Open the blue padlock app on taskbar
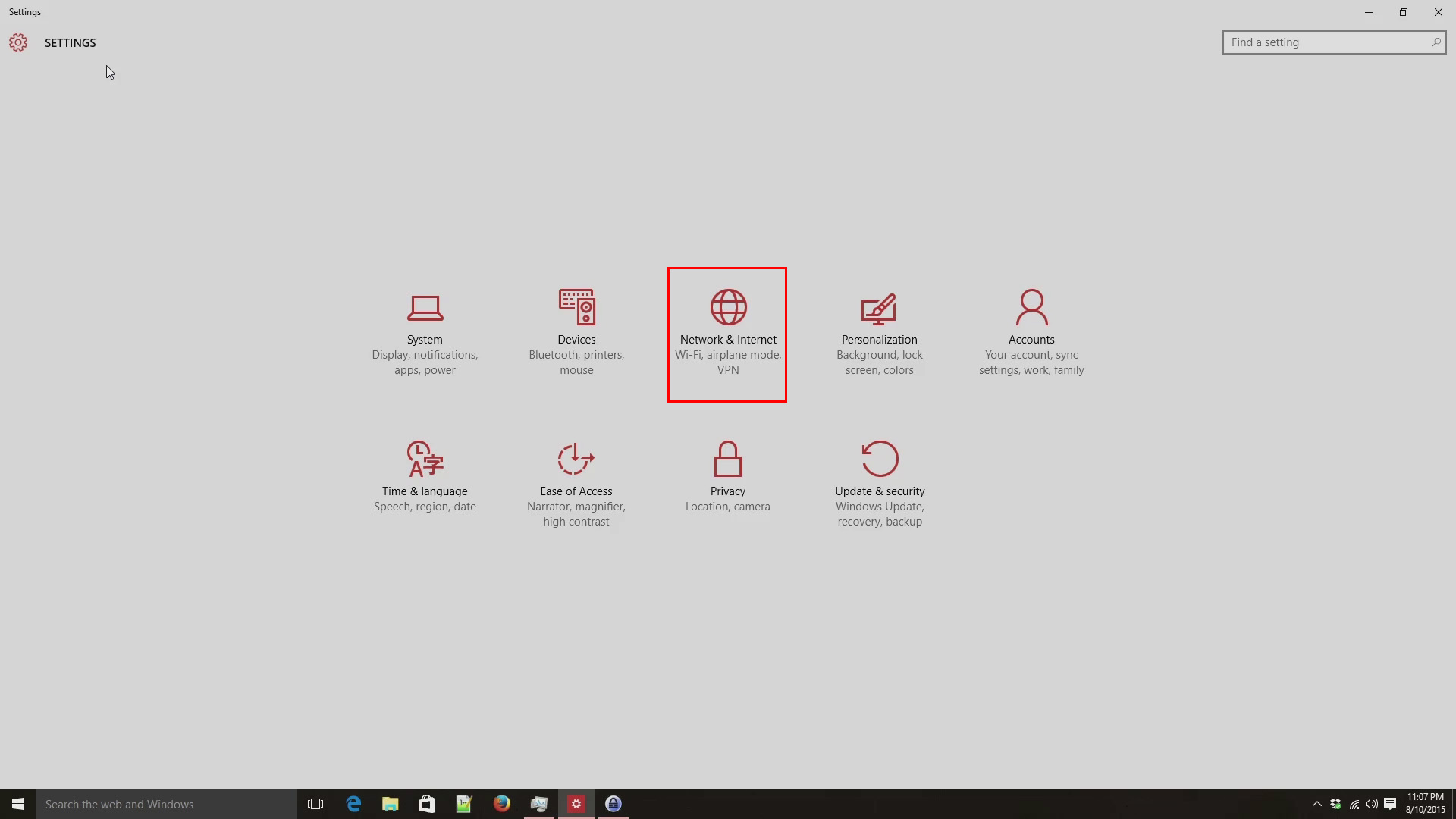The height and width of the screenshot is (819, 1456). click(613, 804)
